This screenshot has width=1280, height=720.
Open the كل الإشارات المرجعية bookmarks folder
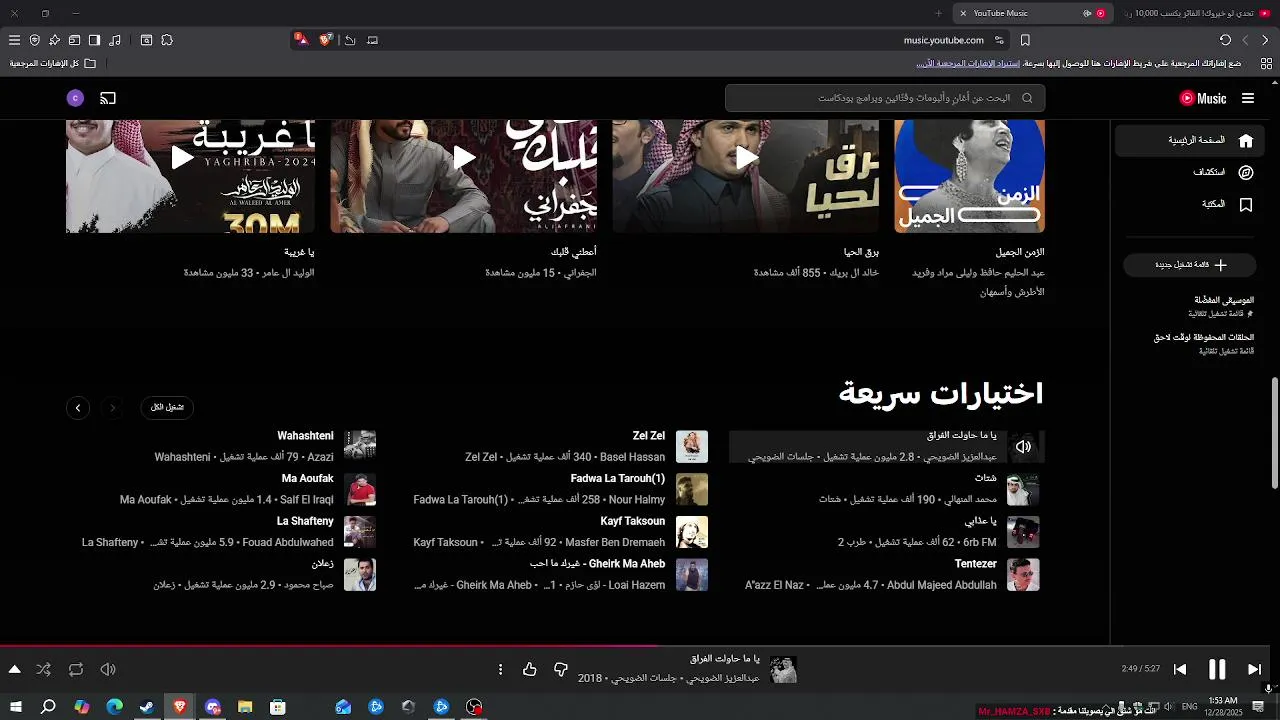(x=53, y=63)
